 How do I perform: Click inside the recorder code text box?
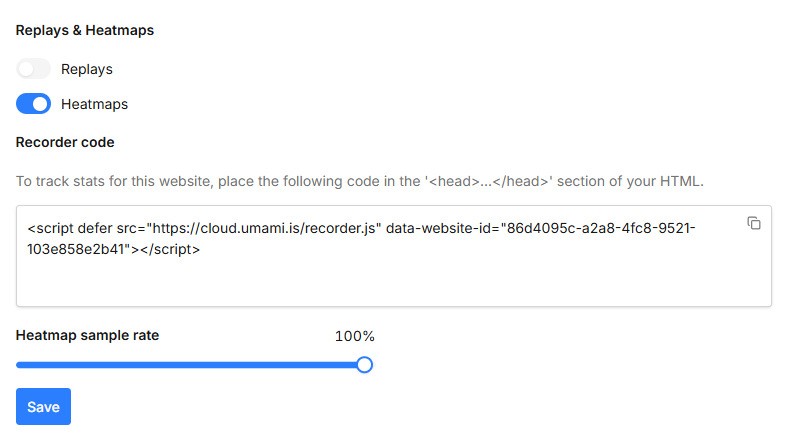[x=393, y=256]
